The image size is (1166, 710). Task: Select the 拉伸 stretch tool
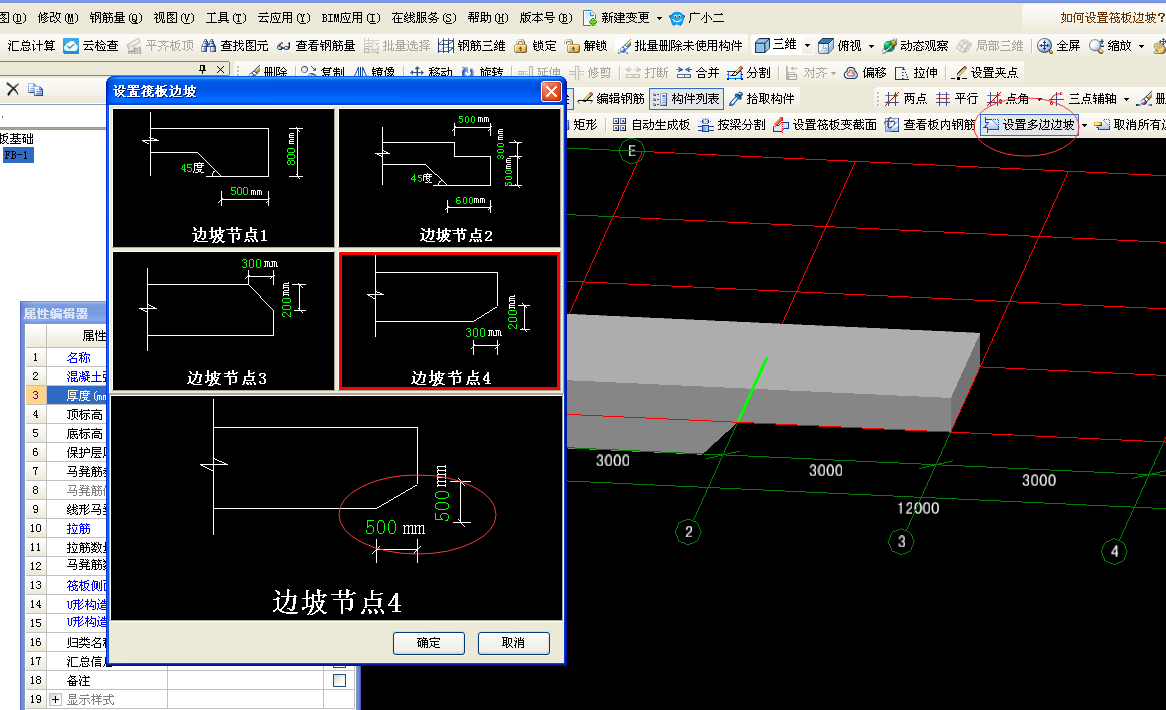coord(916,73)
